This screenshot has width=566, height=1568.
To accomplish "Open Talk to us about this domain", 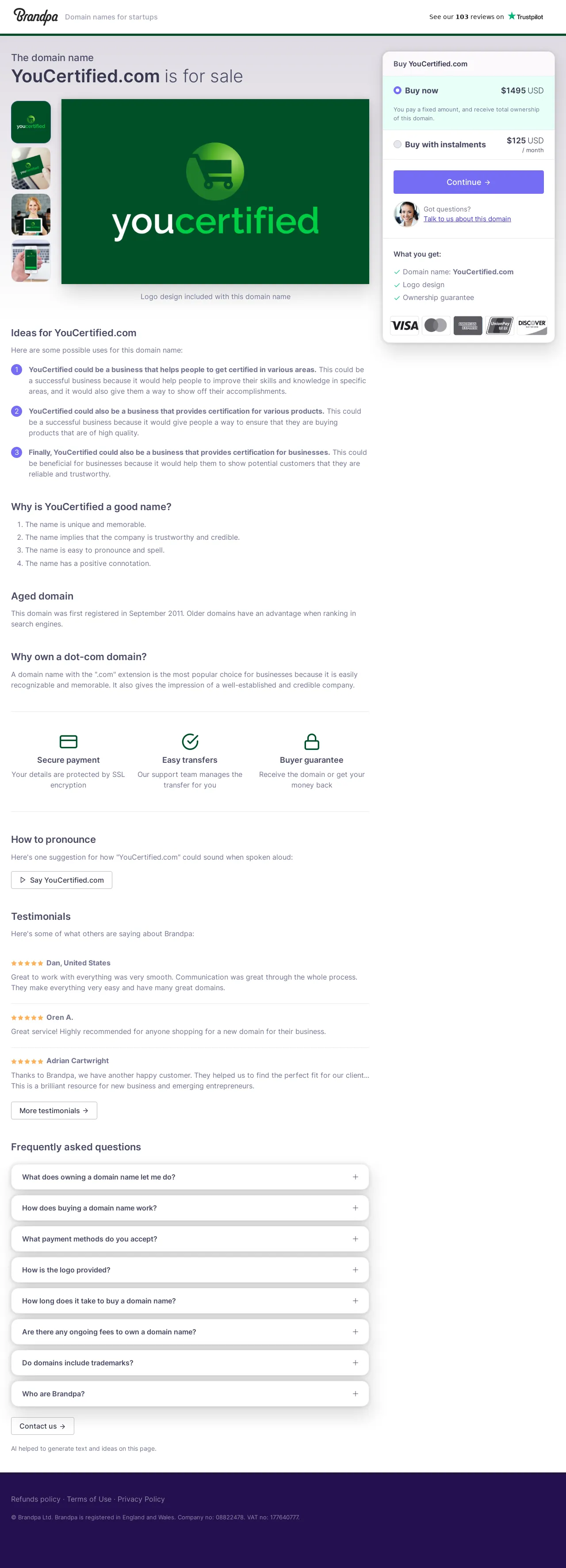I will point(467,219).
